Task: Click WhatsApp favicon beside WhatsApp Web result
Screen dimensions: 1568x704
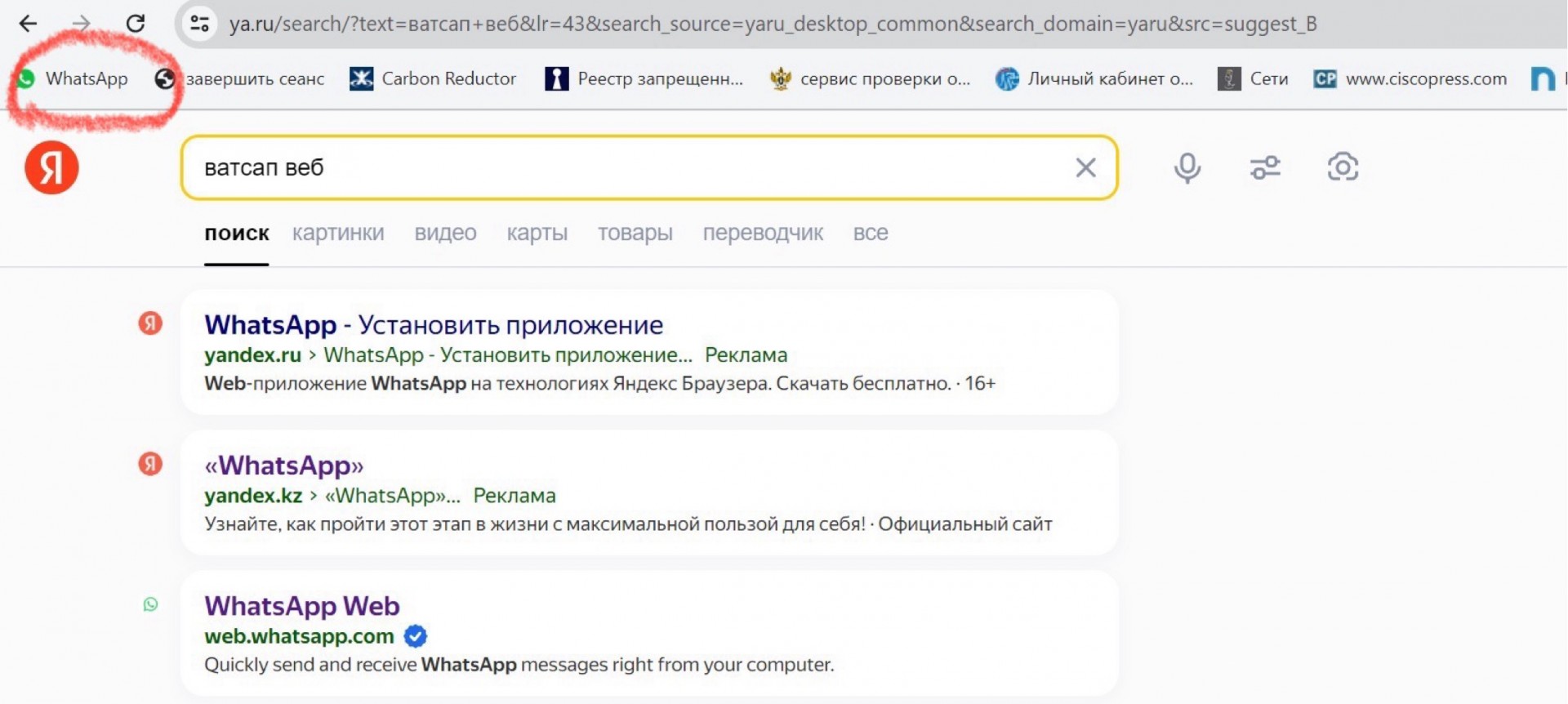Action: pos(150,604)
